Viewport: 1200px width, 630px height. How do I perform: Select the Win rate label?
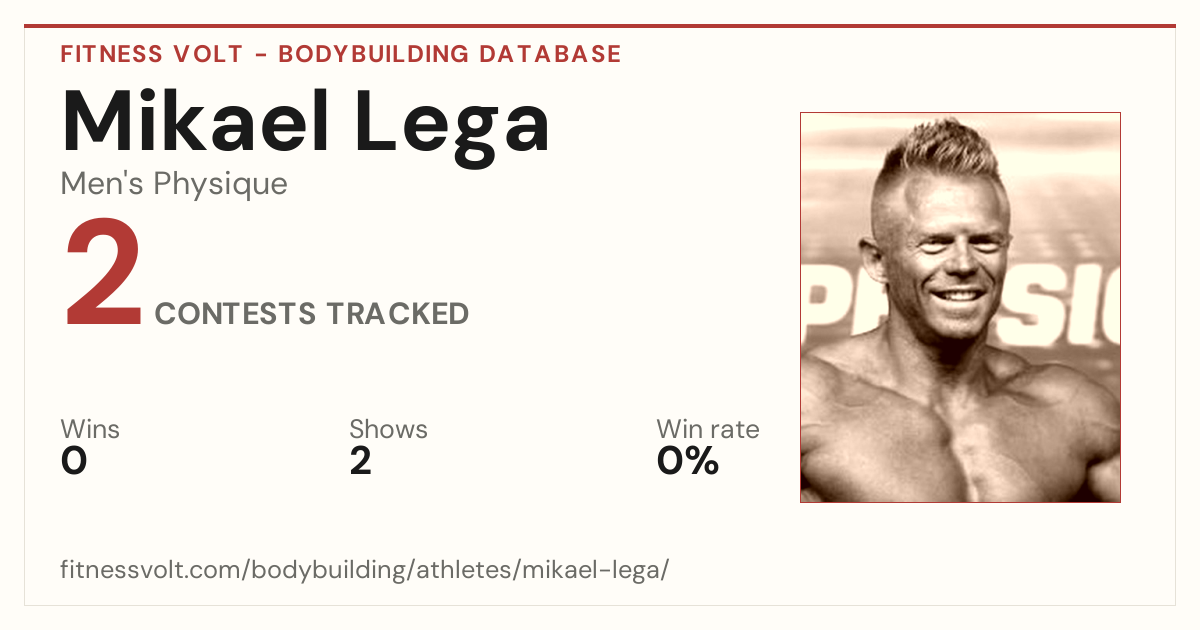pyautogui.click(x=708, y=429)
